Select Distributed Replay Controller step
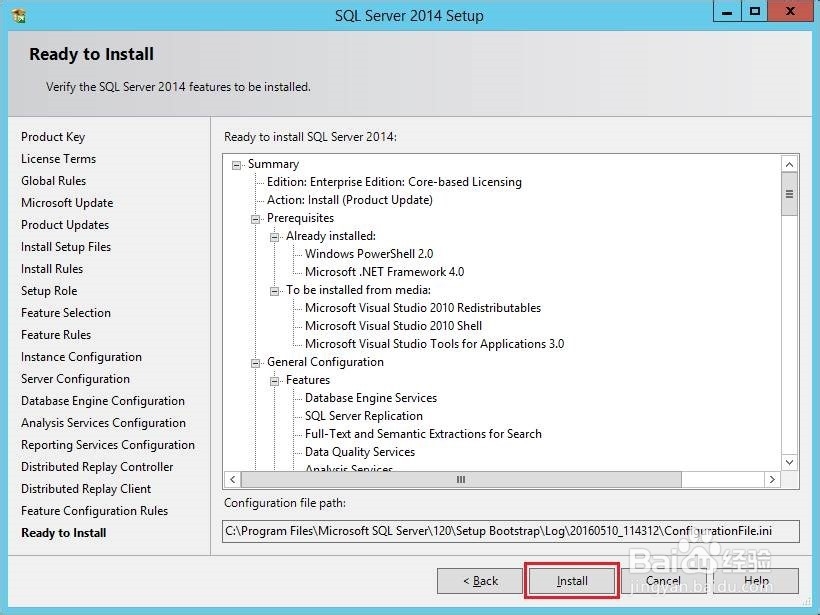The height and width of the screenshot is (615, 820). 97,467
